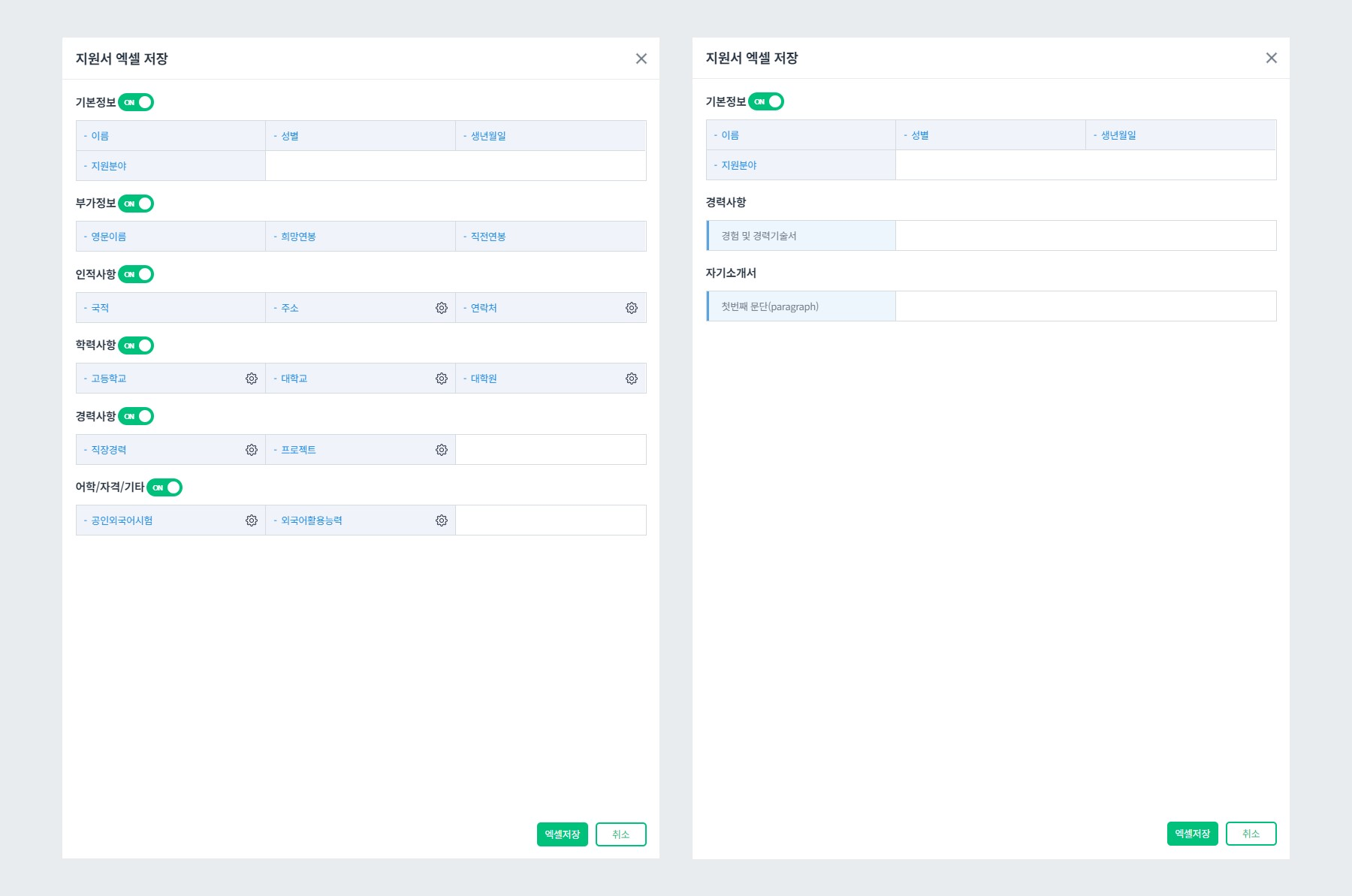Select 성별 field in right dialog
The width and height of the screenshot is (1352, 896).
(991, 135)
